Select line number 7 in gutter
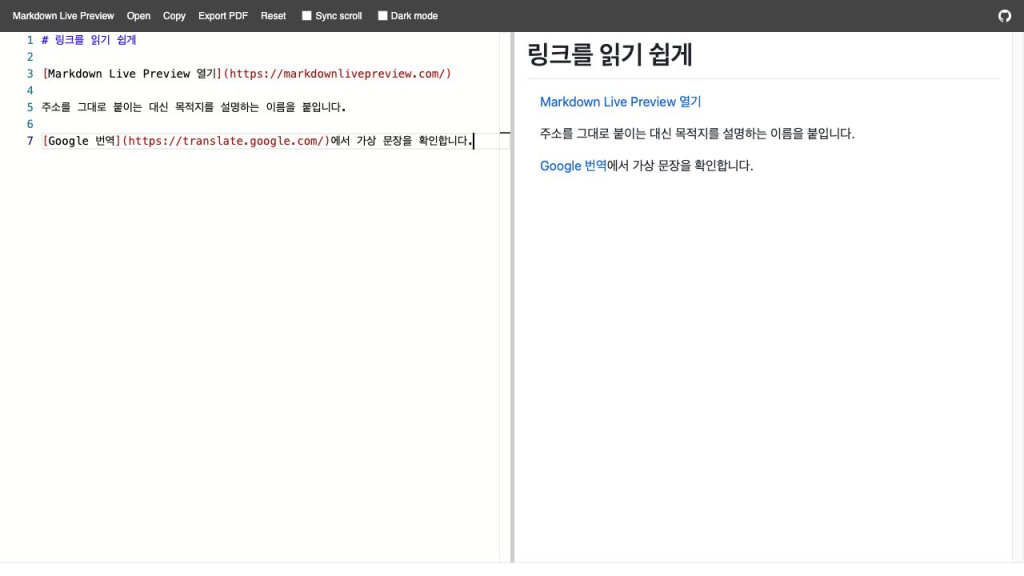 click(29, 141)
